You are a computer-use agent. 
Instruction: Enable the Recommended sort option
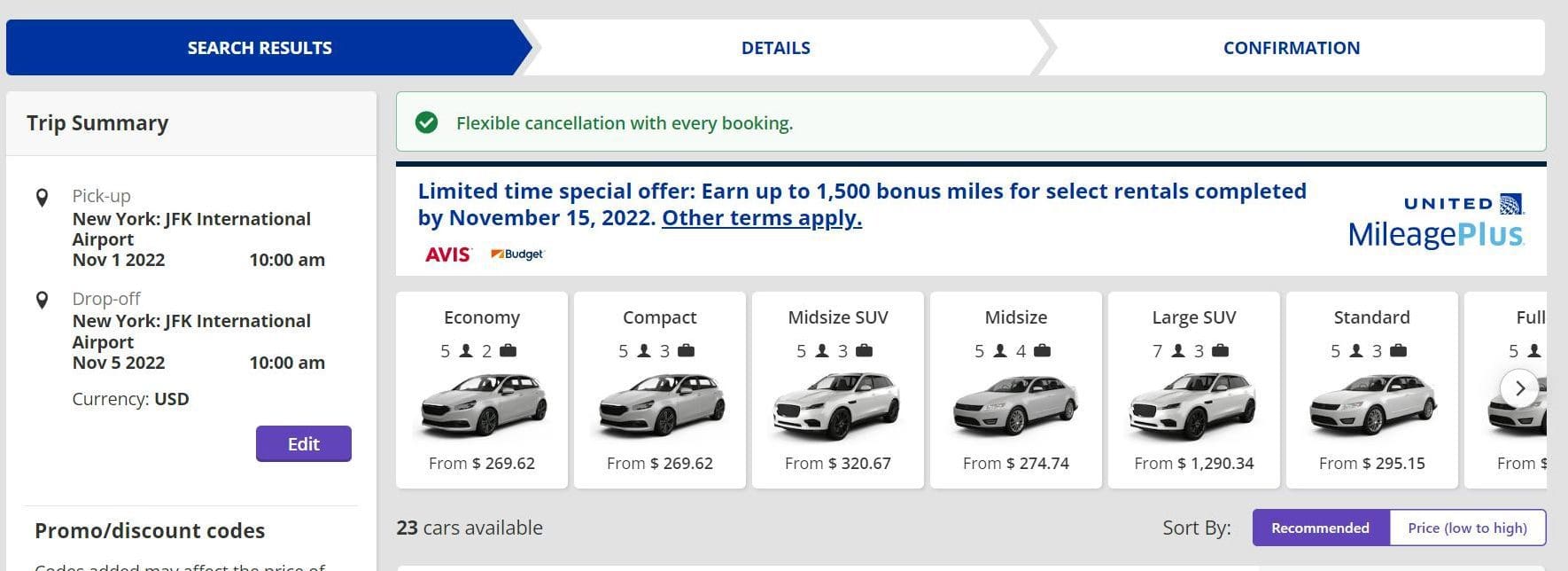tap(1319, 527)
